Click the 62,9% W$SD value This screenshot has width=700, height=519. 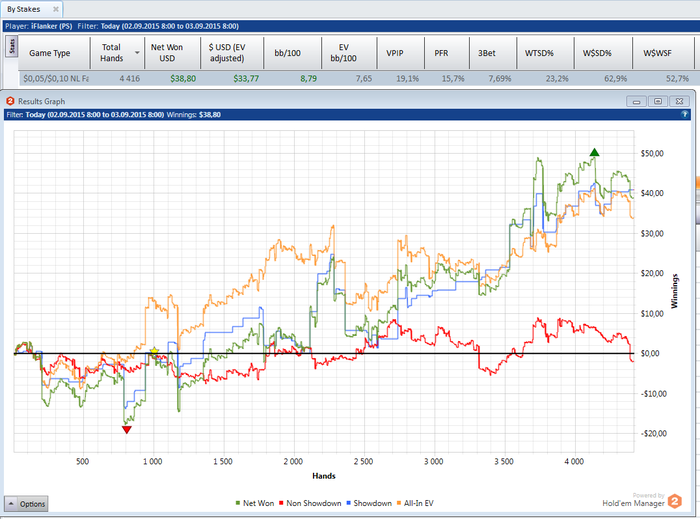pos(616,79)
